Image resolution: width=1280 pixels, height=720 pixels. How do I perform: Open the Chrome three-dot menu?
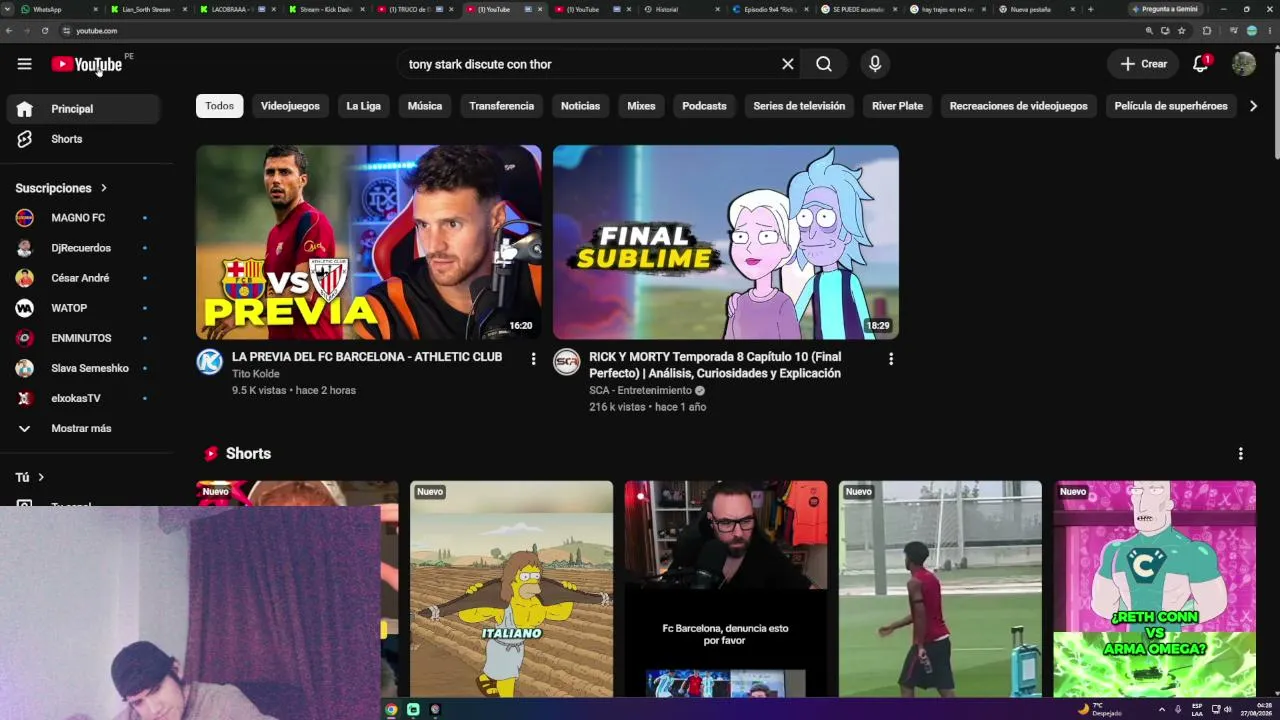pyautogui.click(x=1268, y=31)
